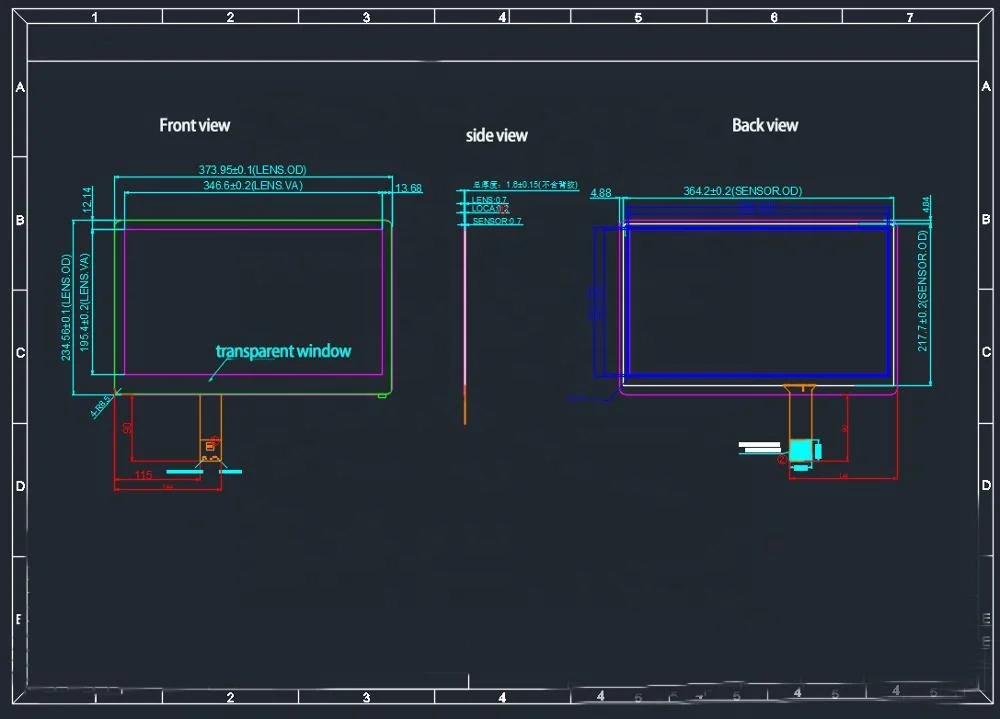1000x719 pixels.
Task: Select the '217.7±0.2(SENSOR.OD)' height dimension
Action: coord(922,291)
